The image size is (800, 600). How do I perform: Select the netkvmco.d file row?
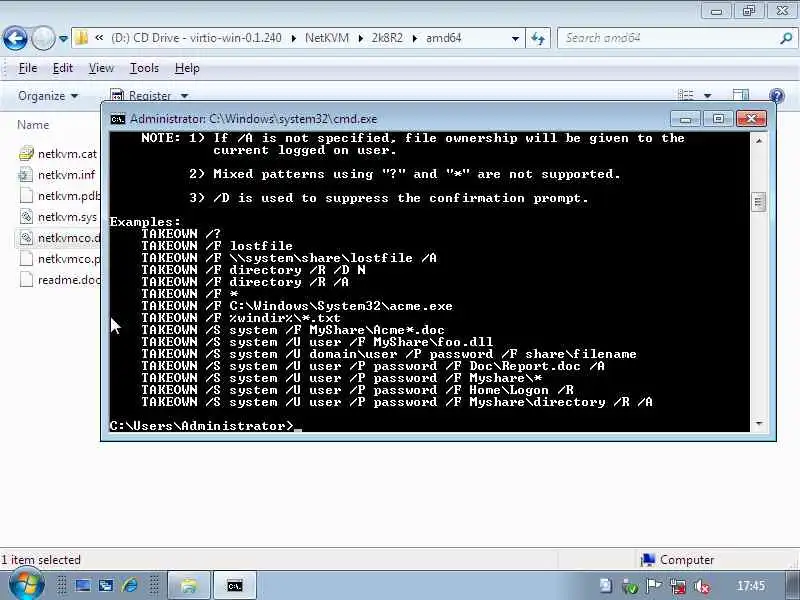click(x=59, y=238)
